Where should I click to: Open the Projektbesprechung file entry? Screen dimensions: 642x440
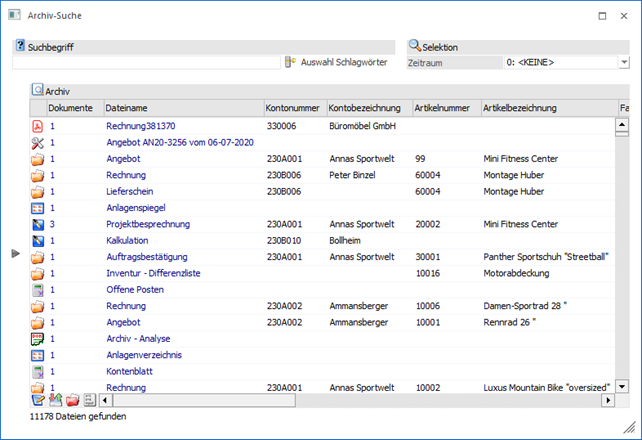pos(147,224)
